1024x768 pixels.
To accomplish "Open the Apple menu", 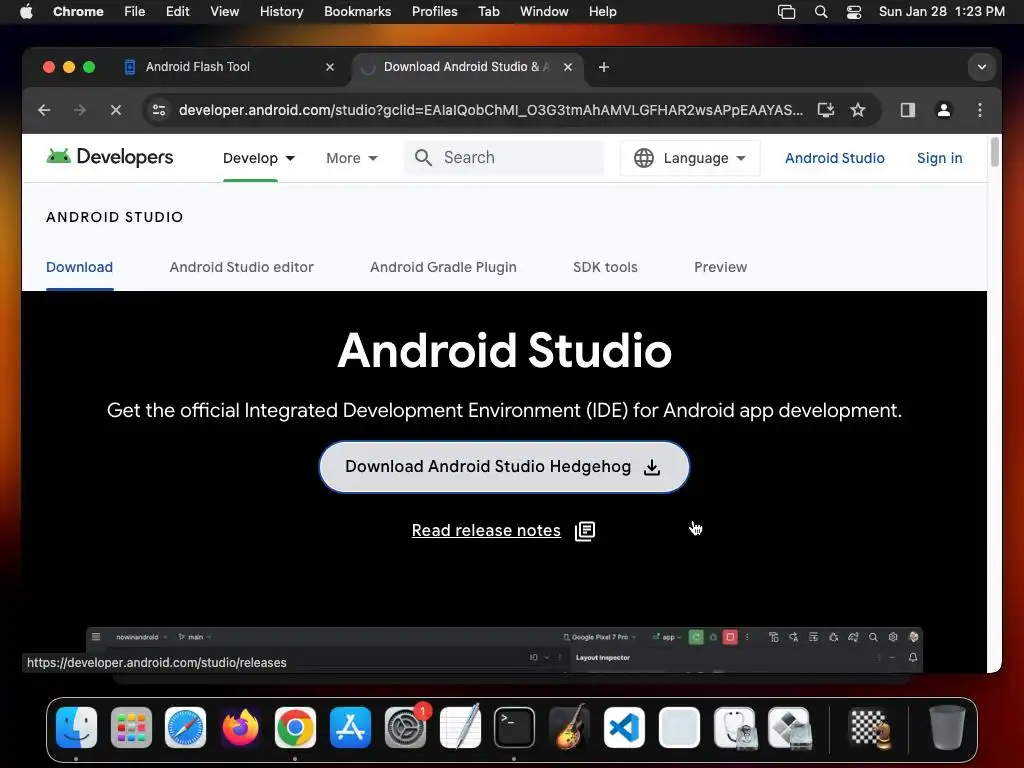I will pyautogui.click(x=26, y=12).
